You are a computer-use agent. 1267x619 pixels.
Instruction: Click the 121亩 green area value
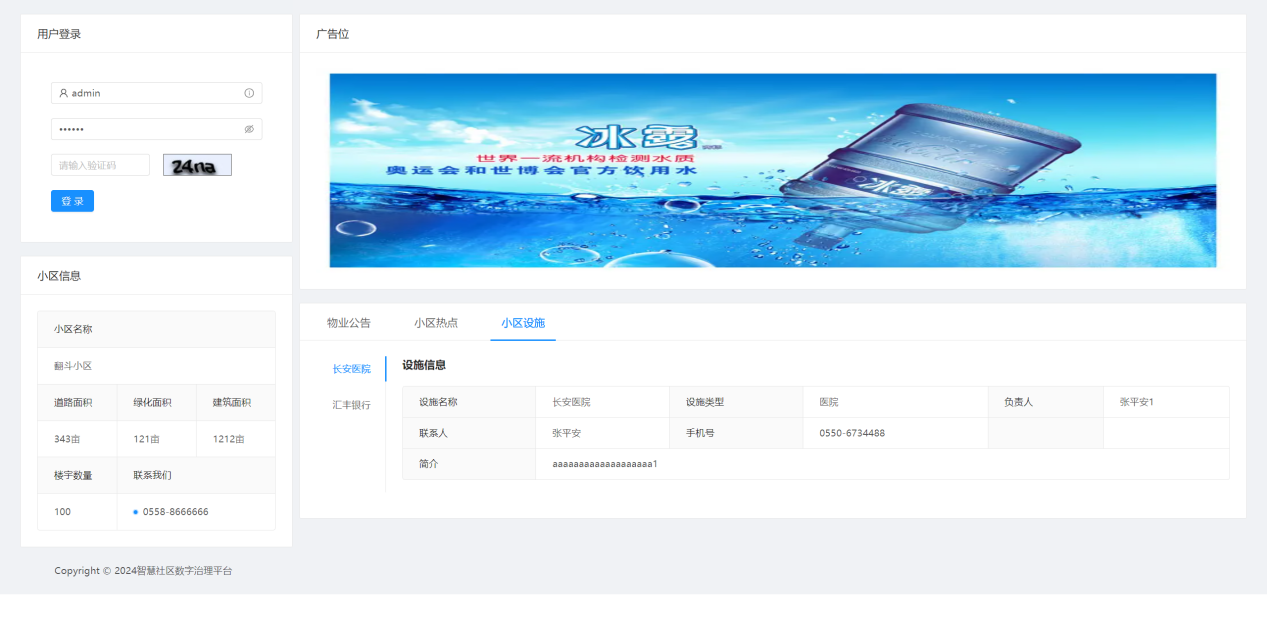[x=146, y=439]
